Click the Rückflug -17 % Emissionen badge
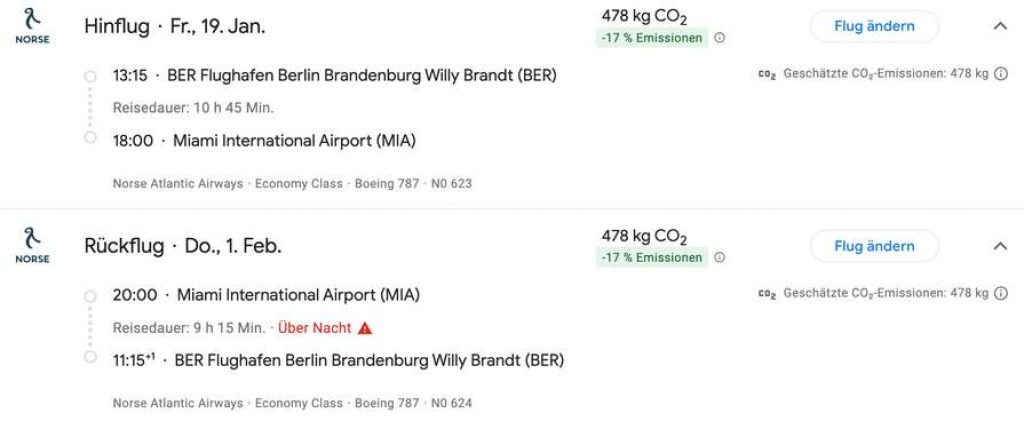 click(652, 258)
